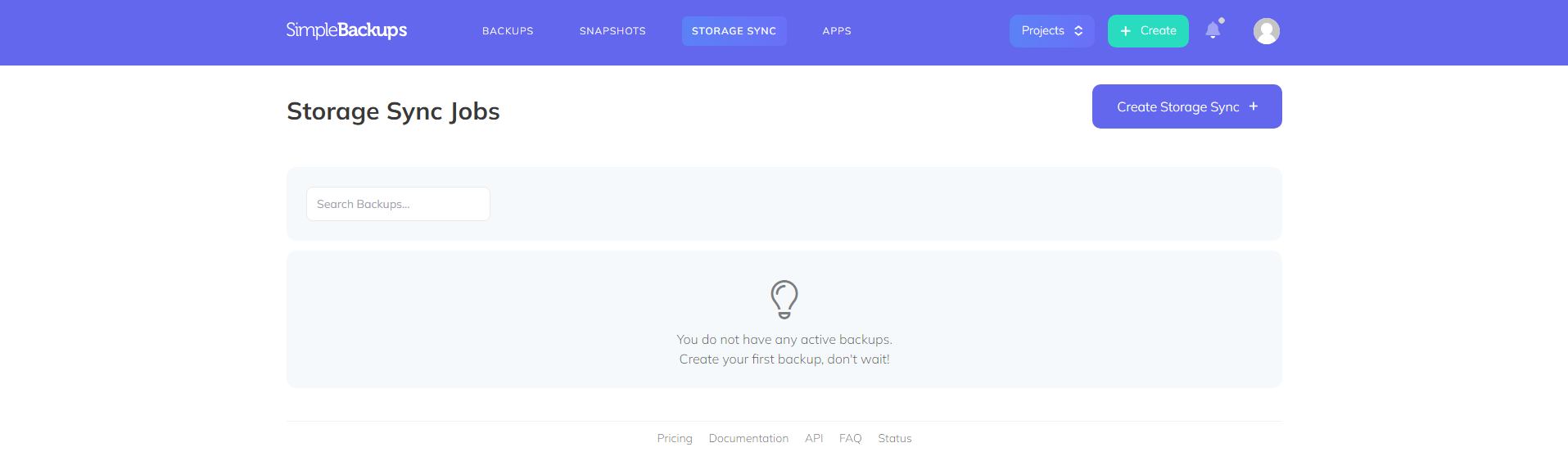Open the notifications bell
This screenshot has width=1568, height=461.
tap(1213, 30)
